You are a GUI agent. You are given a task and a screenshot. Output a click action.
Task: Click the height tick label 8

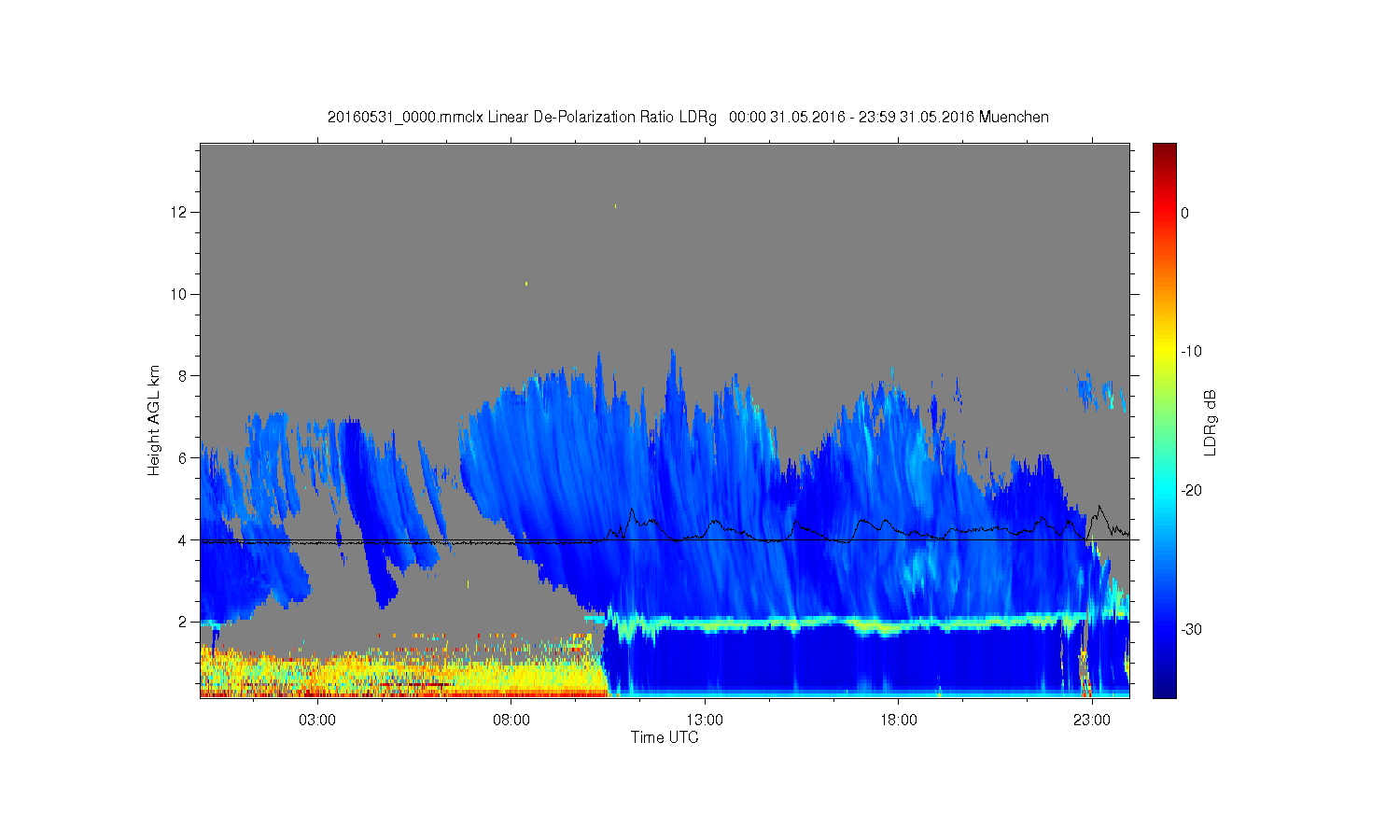pos(184,376)
